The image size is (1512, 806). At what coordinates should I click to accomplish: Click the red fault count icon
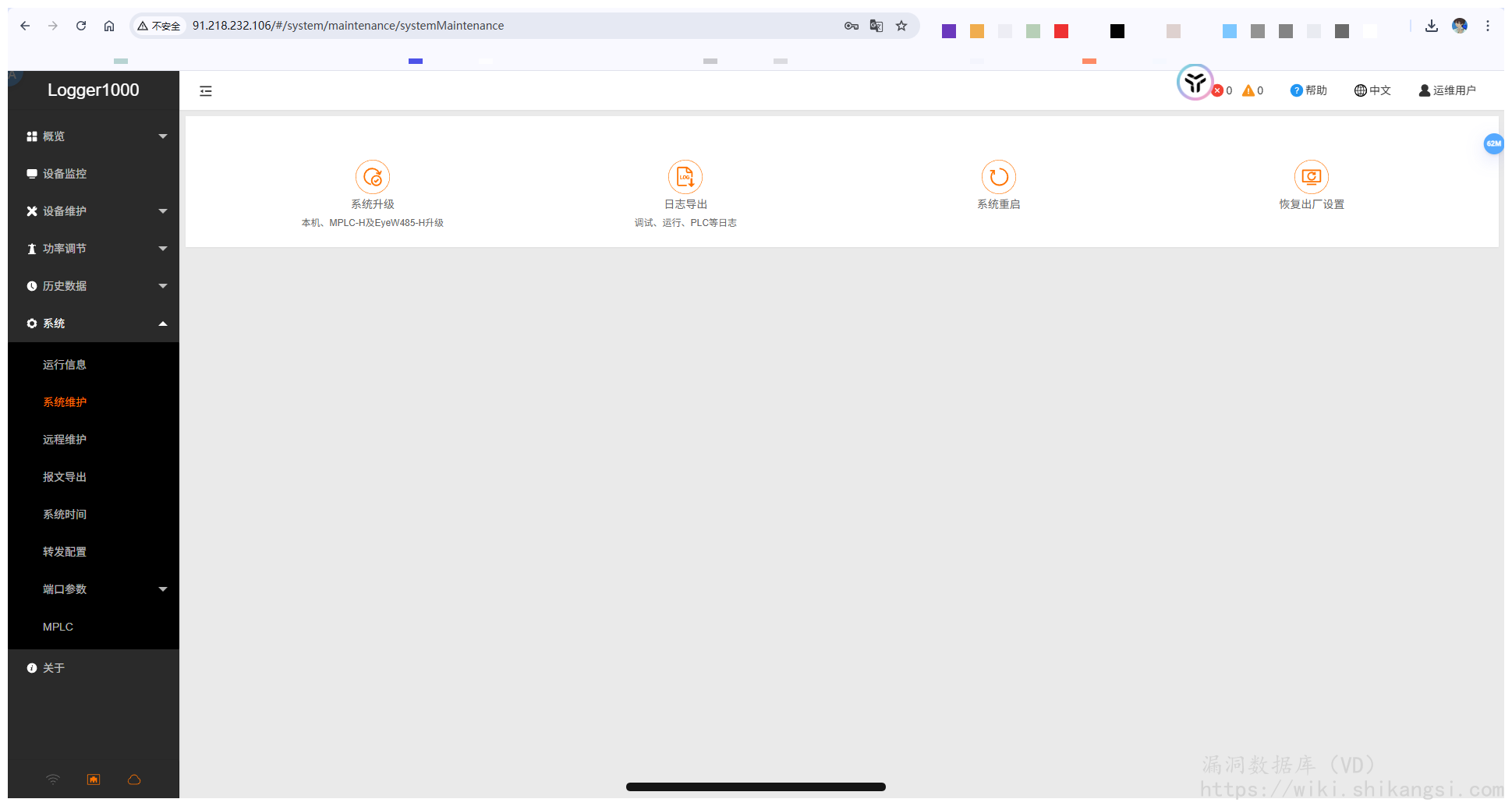click(1217, 90)
